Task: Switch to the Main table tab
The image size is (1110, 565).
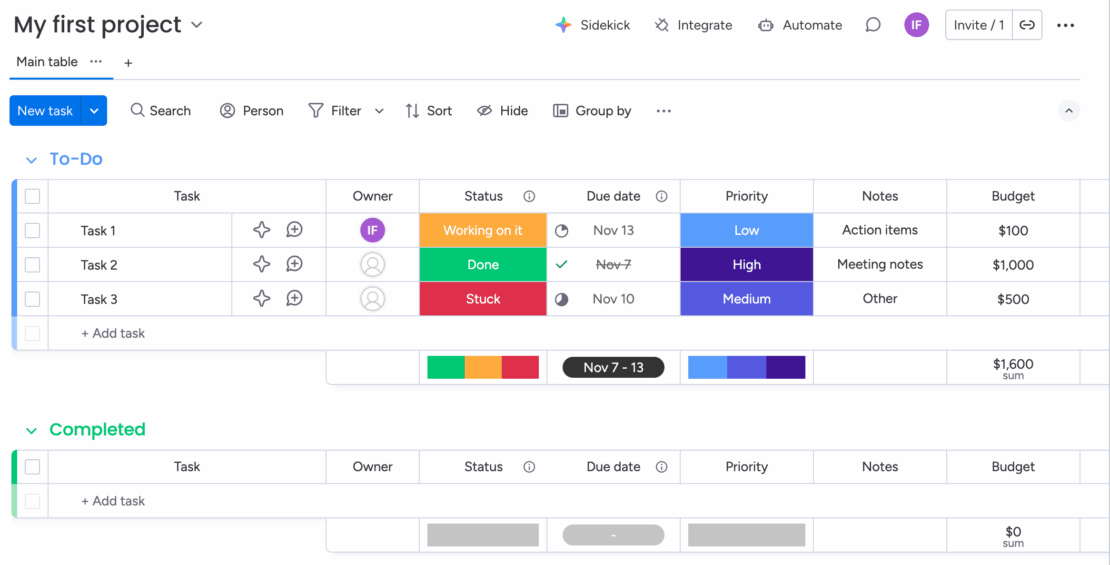Action: point(47,62)
